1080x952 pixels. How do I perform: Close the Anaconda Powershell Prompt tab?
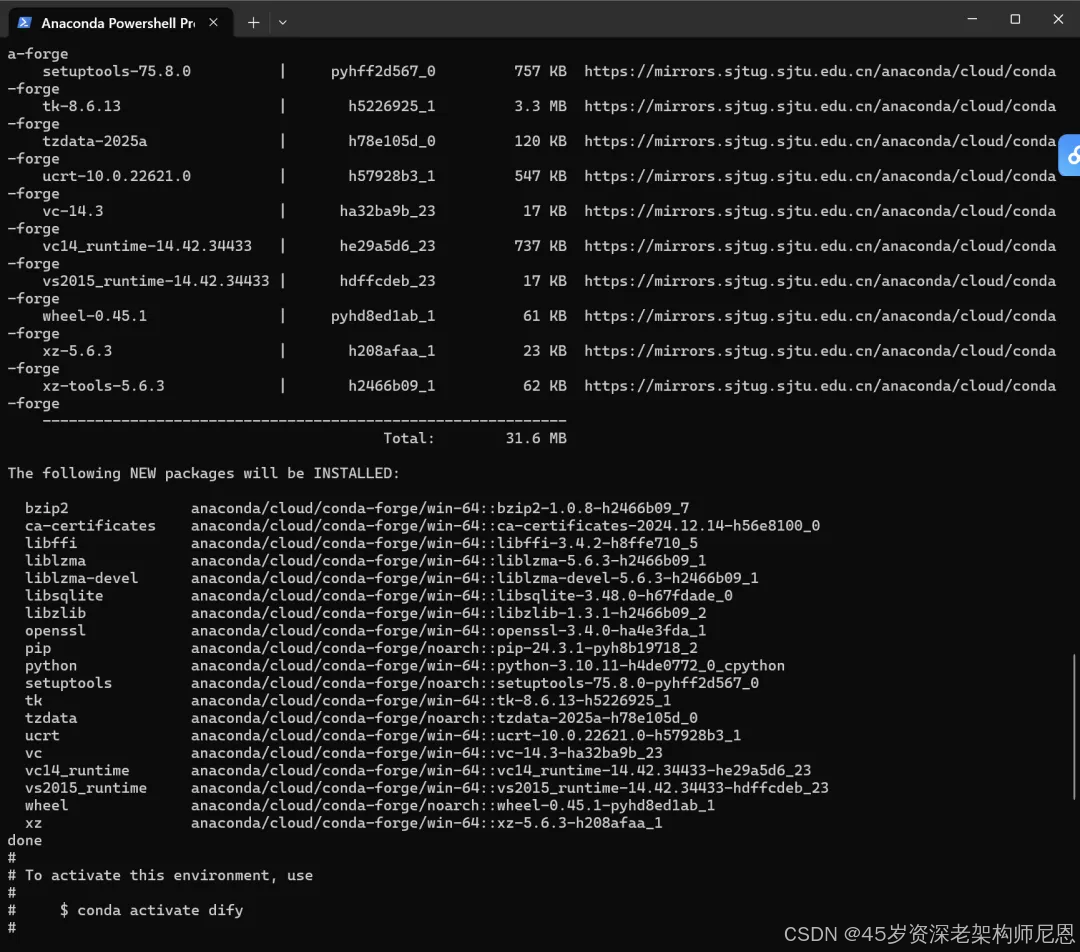(214, 23)
